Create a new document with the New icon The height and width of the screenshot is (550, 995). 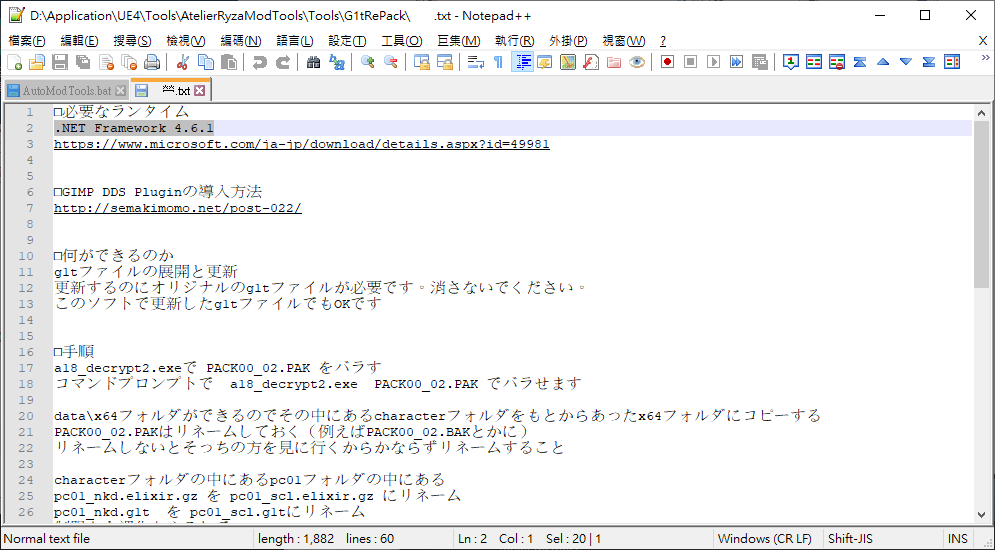(x=15, y=62)
